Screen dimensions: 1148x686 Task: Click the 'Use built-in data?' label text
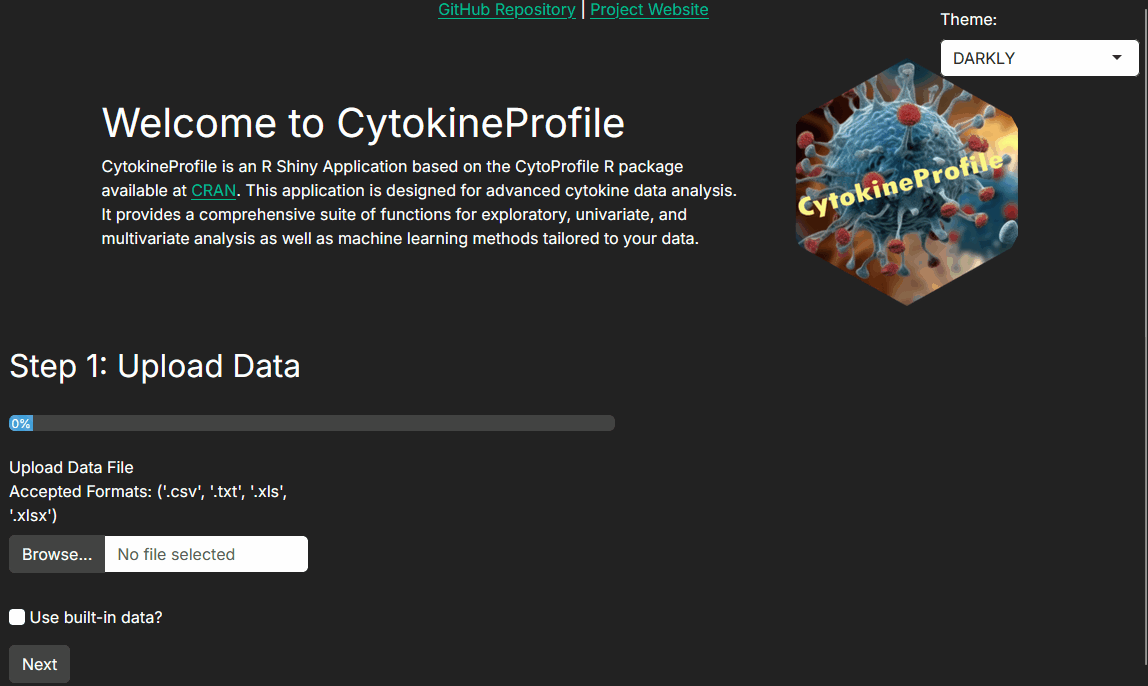pos(96,617)
